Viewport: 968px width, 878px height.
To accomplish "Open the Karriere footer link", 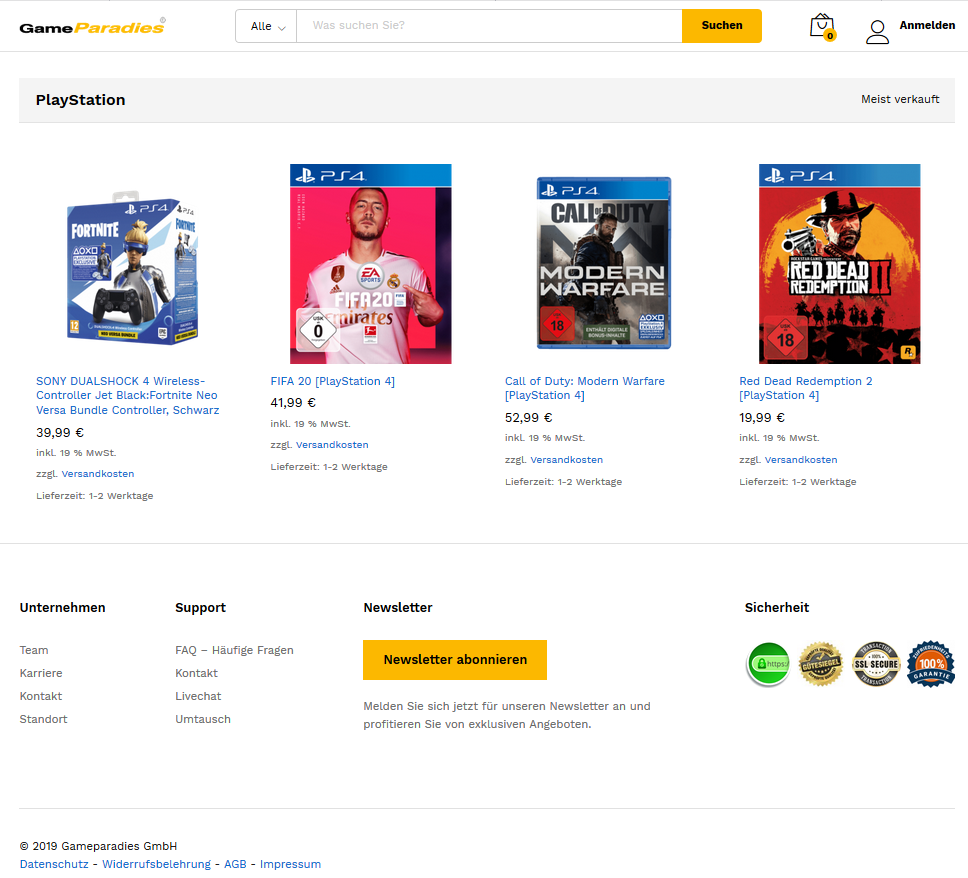I will 41,673.
